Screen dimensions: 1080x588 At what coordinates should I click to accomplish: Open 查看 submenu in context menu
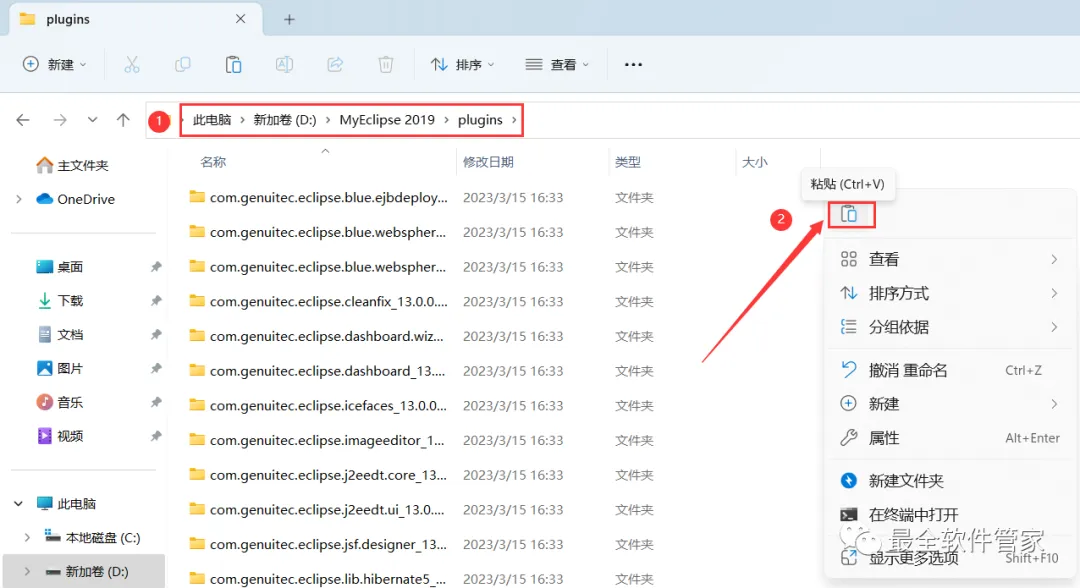pyautogui.click(x=949, y=259)
